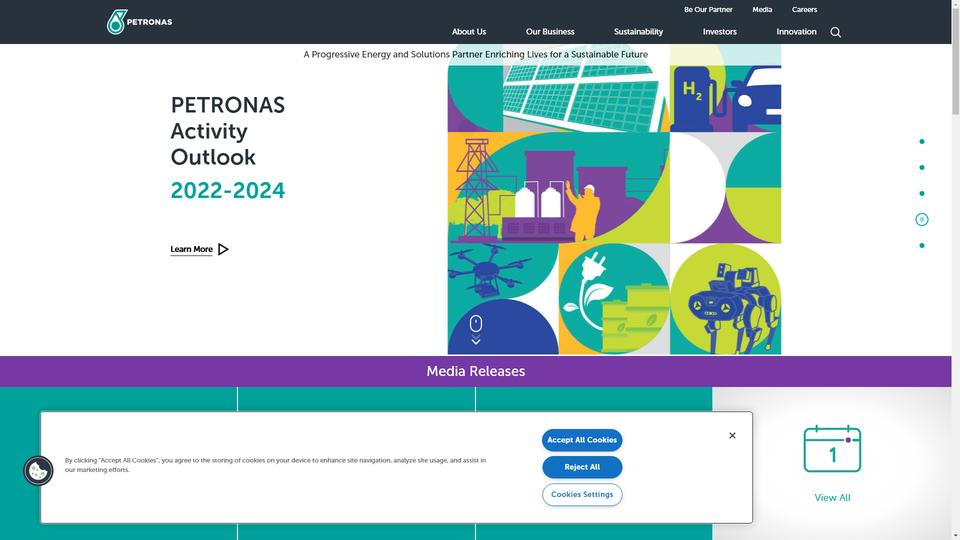
Task: Click the hero illustration banner image
Action: pos(614,199)
